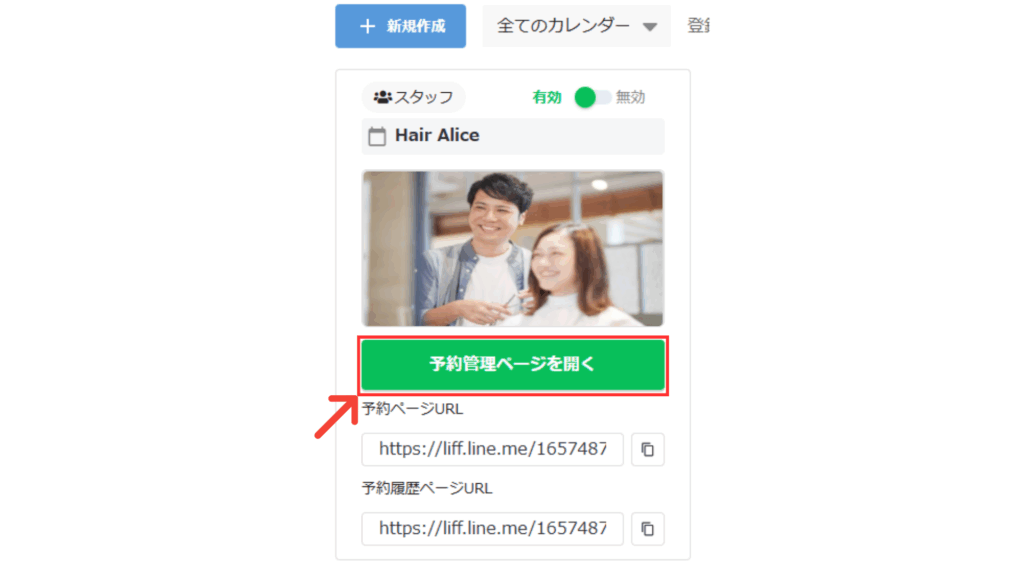Click the gray 無効 label
The image size is (1024, 576).
pyautogui.click(x=631, y=97)
